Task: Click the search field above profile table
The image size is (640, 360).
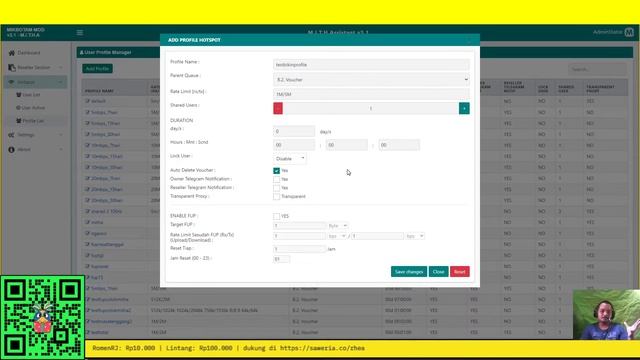Action: point(597,69)
